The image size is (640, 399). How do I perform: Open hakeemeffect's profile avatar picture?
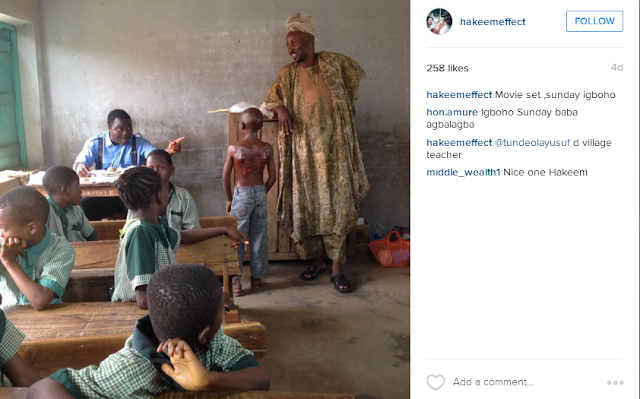coord(439,21)
